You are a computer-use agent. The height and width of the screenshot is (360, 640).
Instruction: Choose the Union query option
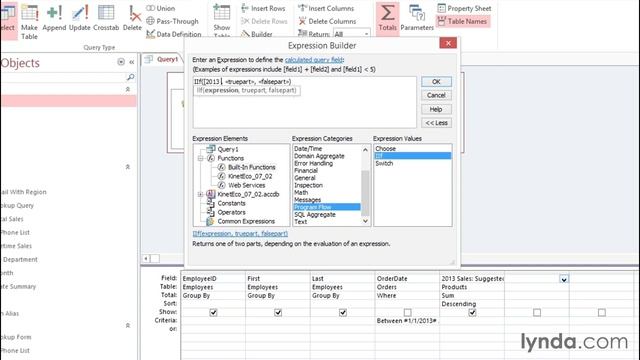160,8
